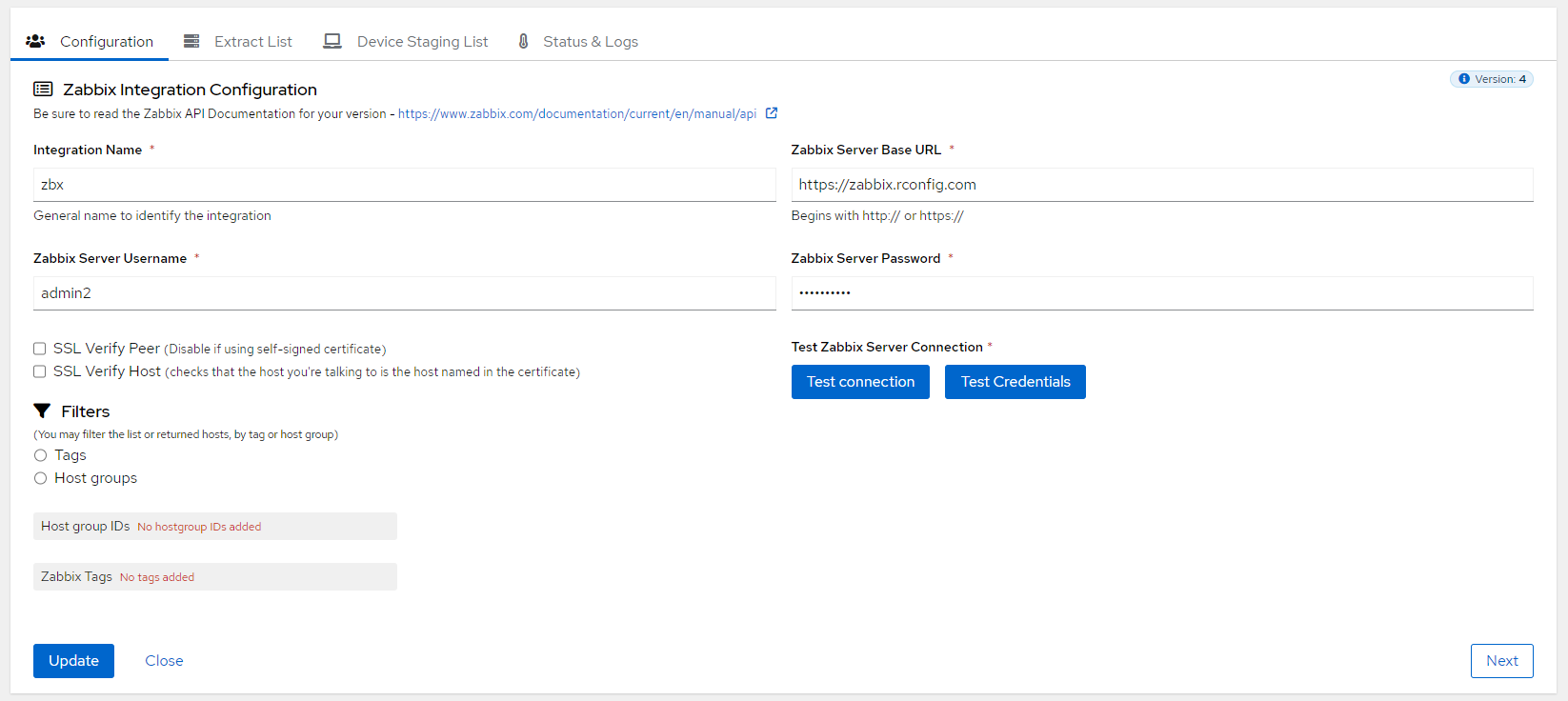Image resolution: width=1568 pixels, height=701 pixels.
Task: Click the Status & Logs thermometer icon
Action: (x=523, y=41)
